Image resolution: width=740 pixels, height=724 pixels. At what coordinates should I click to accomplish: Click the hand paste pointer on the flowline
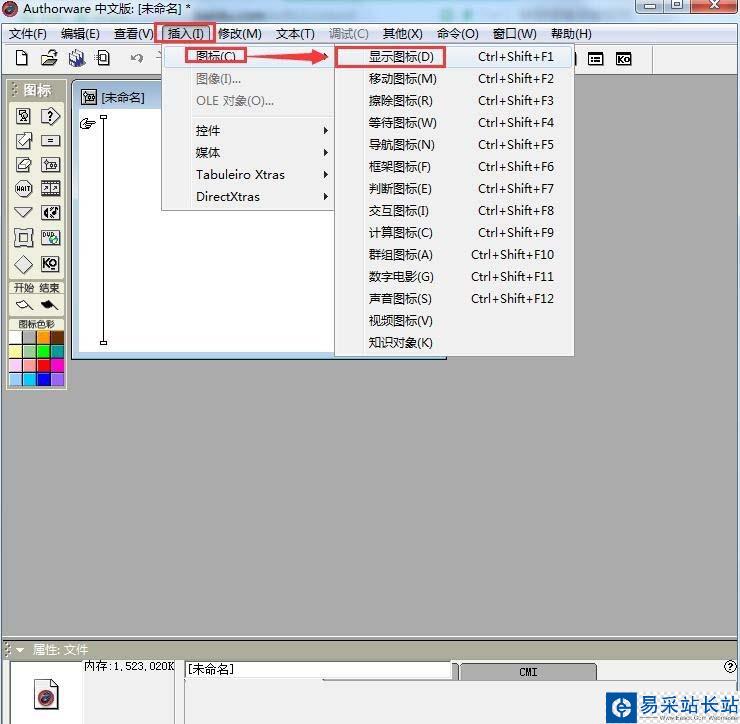[88, 124]
